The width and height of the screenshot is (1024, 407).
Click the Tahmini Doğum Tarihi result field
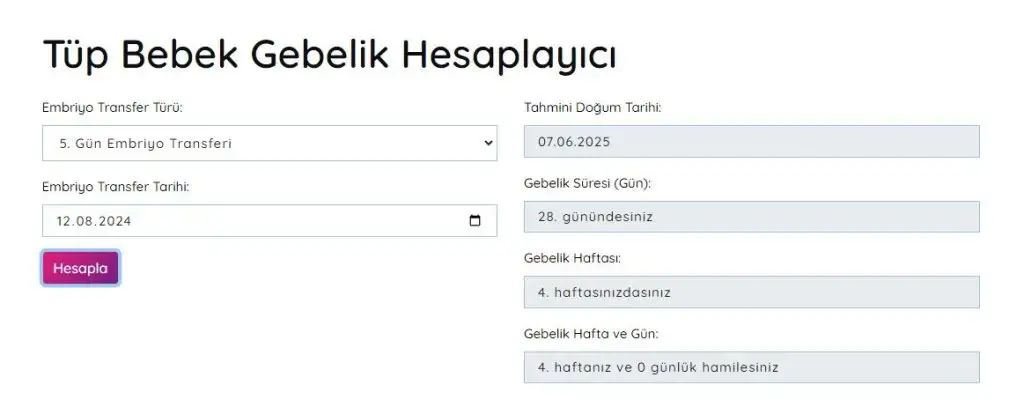(x=751, y=141)
